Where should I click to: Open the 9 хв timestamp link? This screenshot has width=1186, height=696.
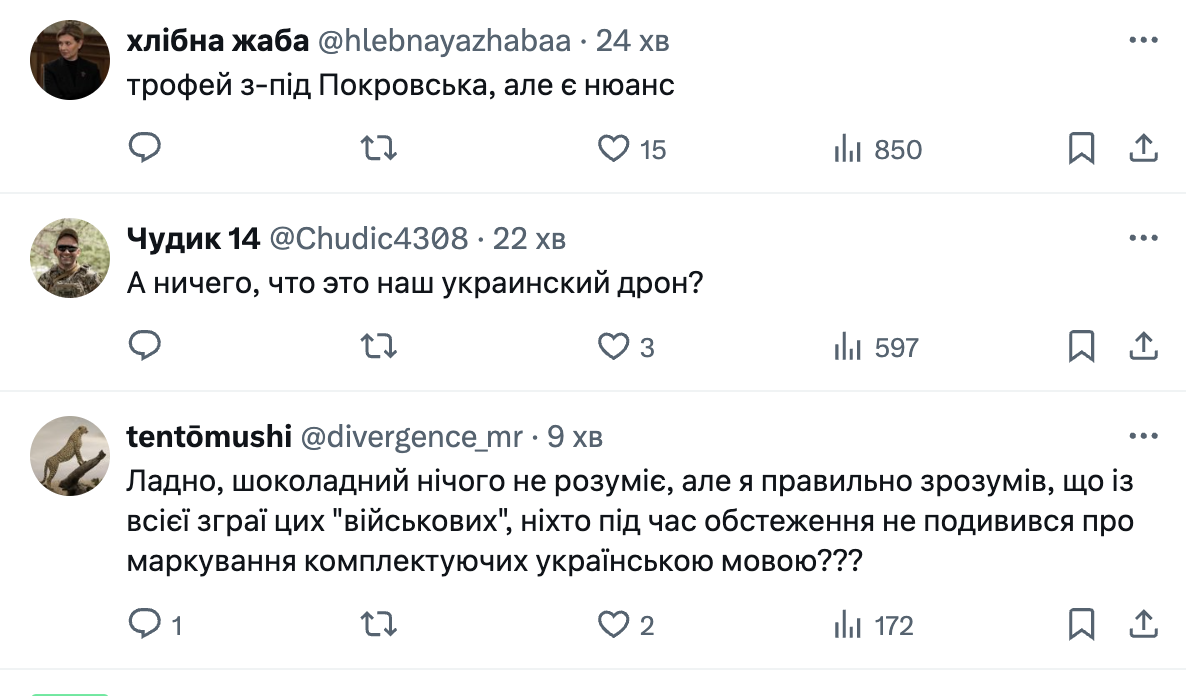575,437
